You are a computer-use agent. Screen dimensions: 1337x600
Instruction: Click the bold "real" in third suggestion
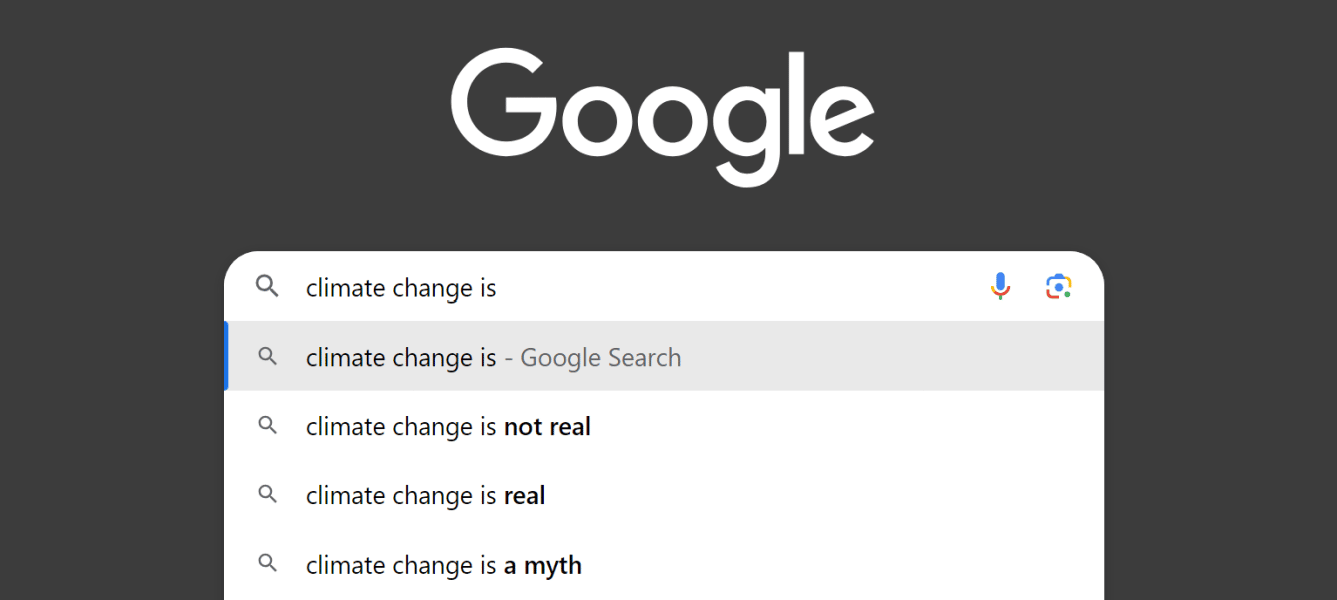[524, 496]
